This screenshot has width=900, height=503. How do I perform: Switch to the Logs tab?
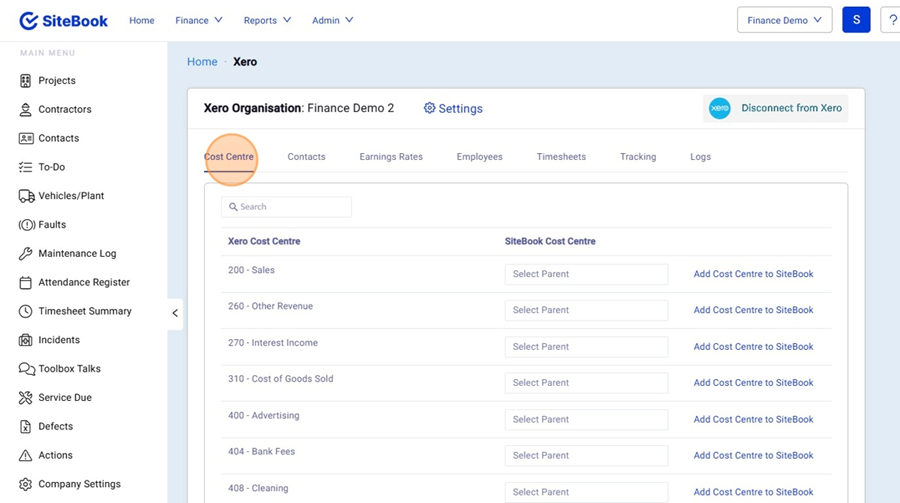(700, 157)
